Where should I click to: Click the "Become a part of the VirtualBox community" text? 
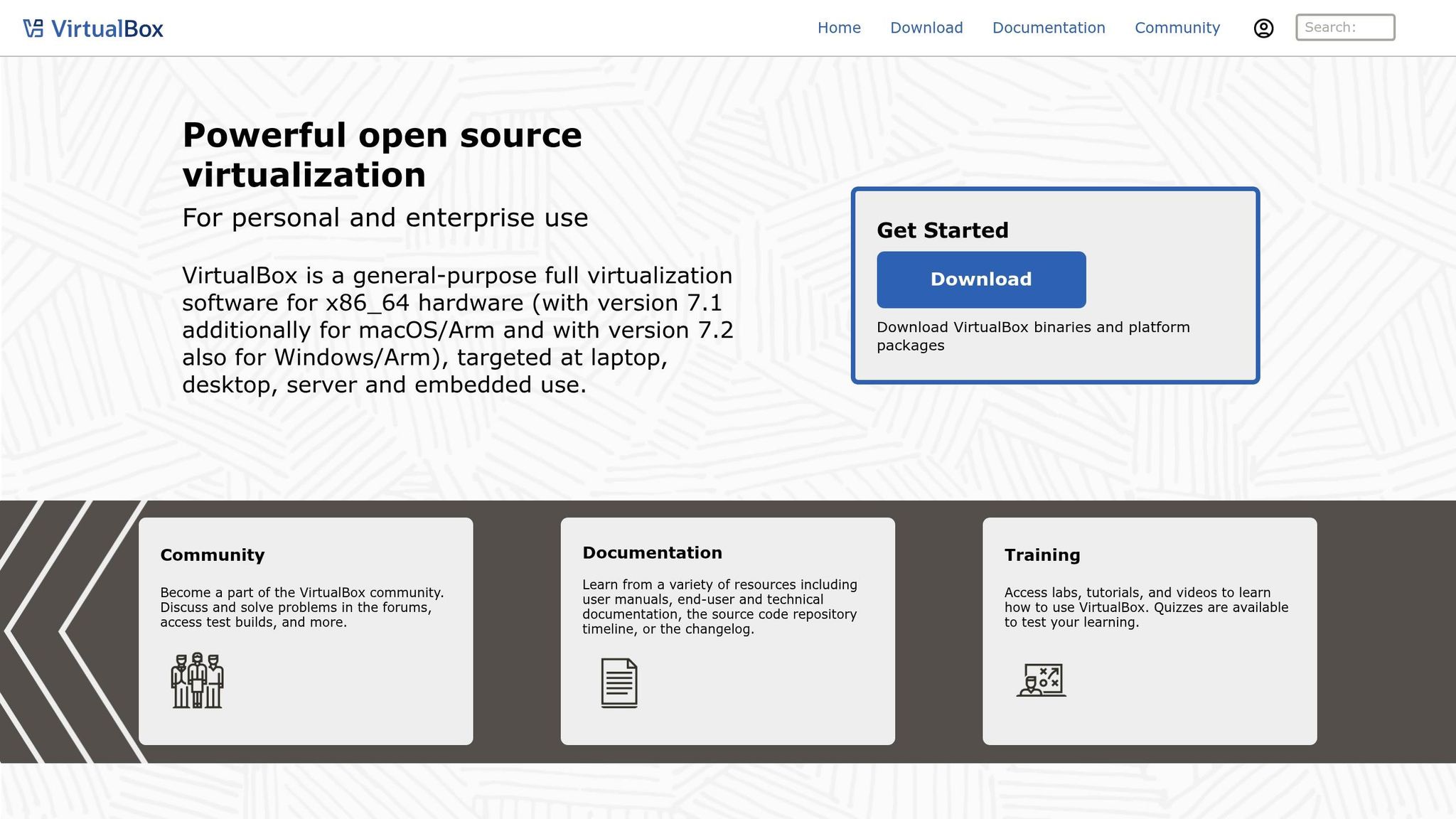(302, 607)
